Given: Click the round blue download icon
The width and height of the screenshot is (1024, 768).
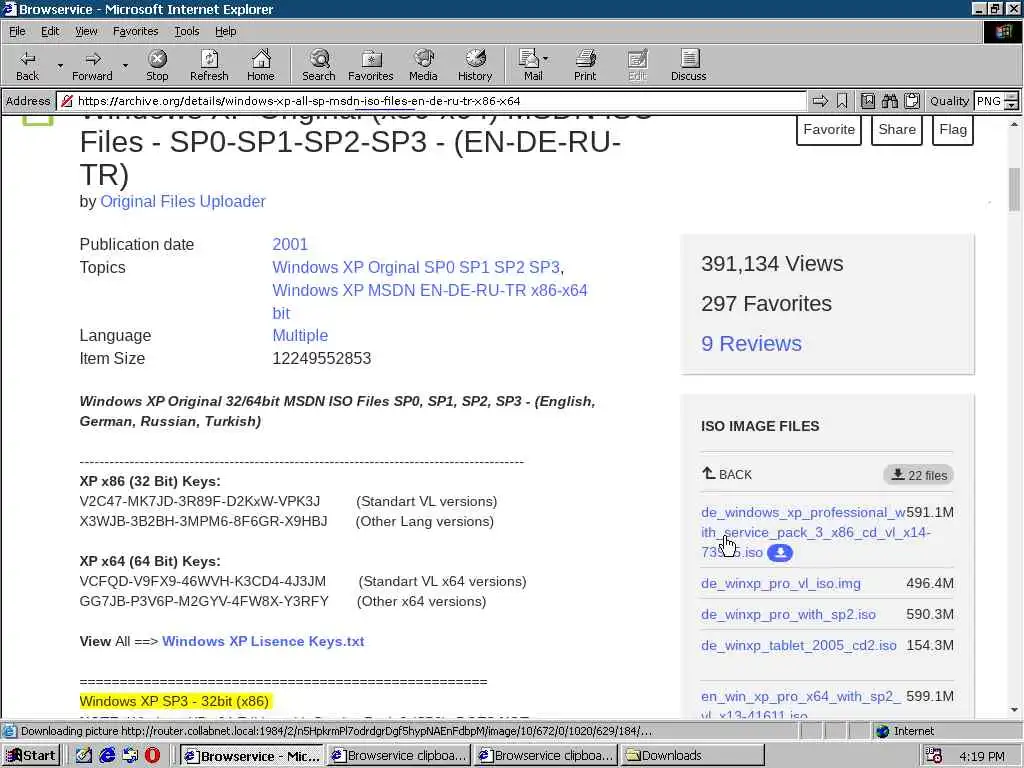Looking at the screenshot, I should click(780, 553).
